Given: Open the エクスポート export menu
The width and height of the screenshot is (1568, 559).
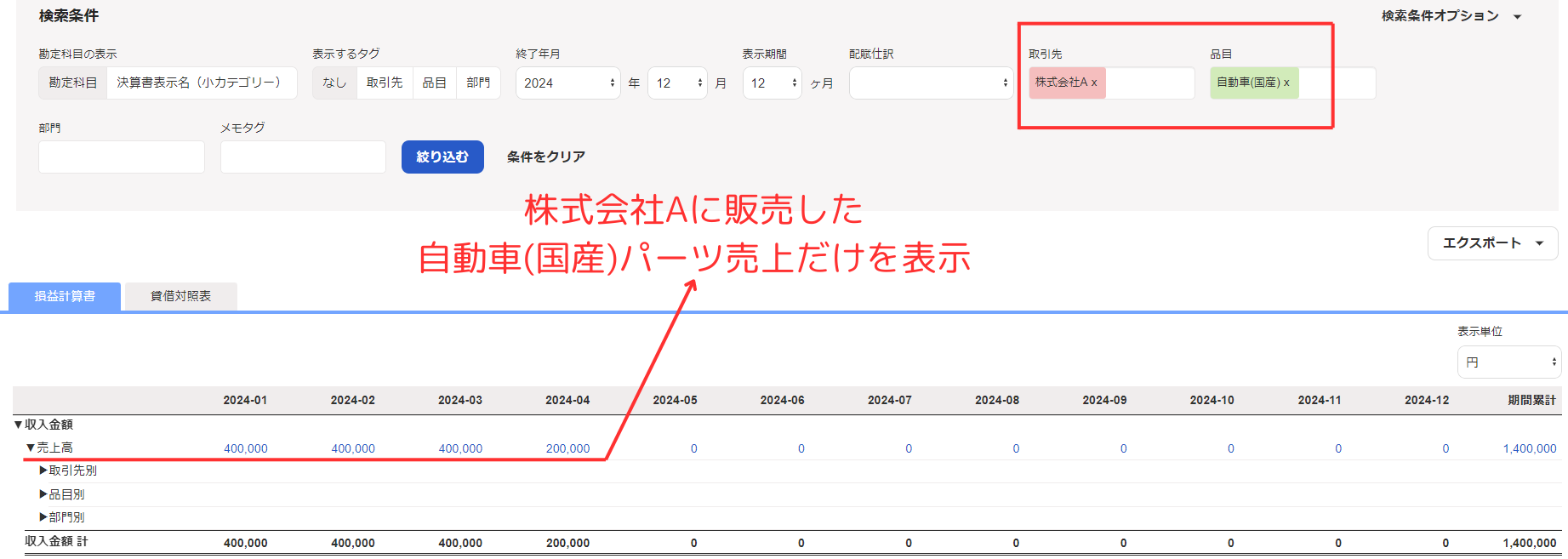Looking at the screenshot, I should click(1492, 243).
